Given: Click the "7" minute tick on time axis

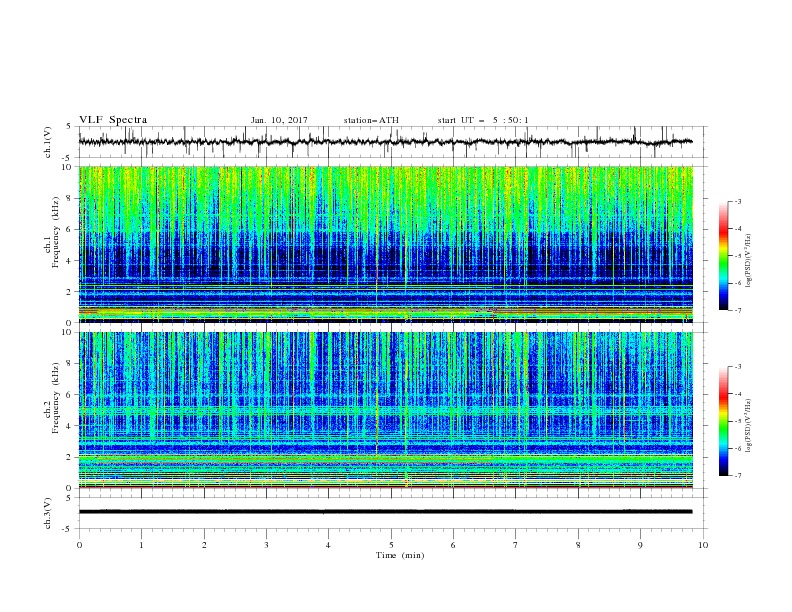Looking at the screenshot, I should (516, 545).
